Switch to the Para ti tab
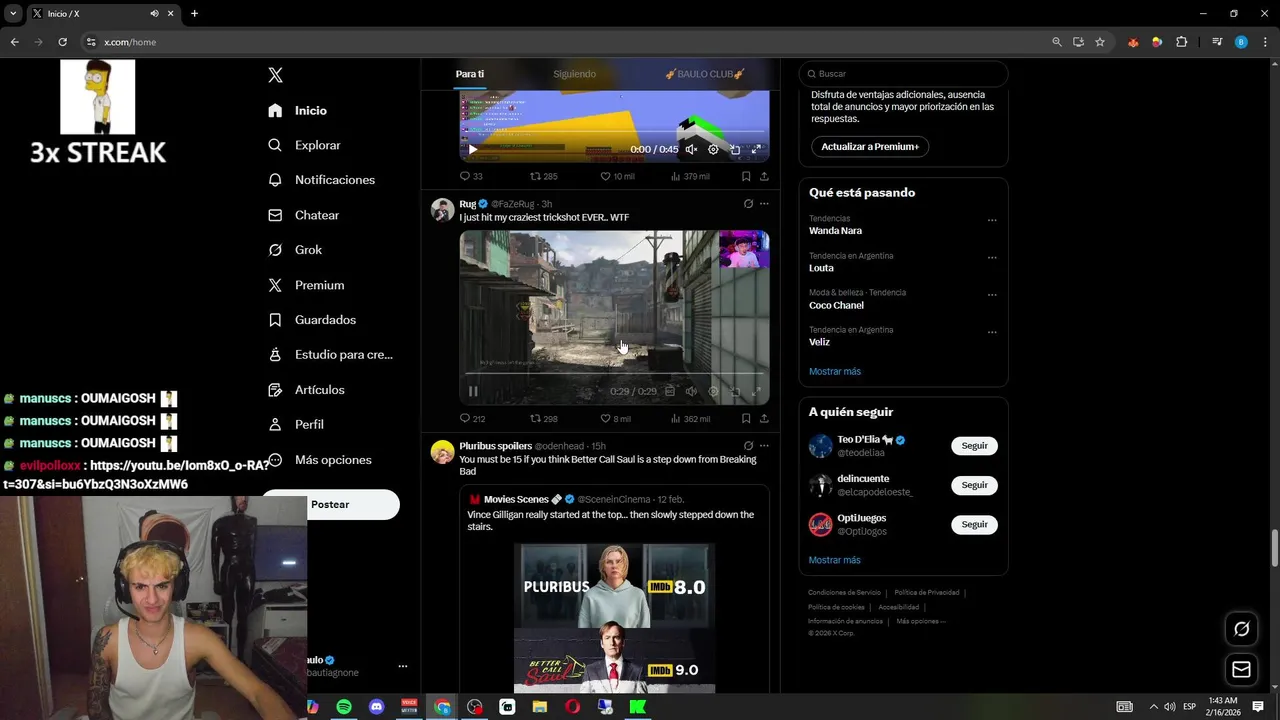The width and height of the screenshot is (1280, 720). (x=470, y=74)
